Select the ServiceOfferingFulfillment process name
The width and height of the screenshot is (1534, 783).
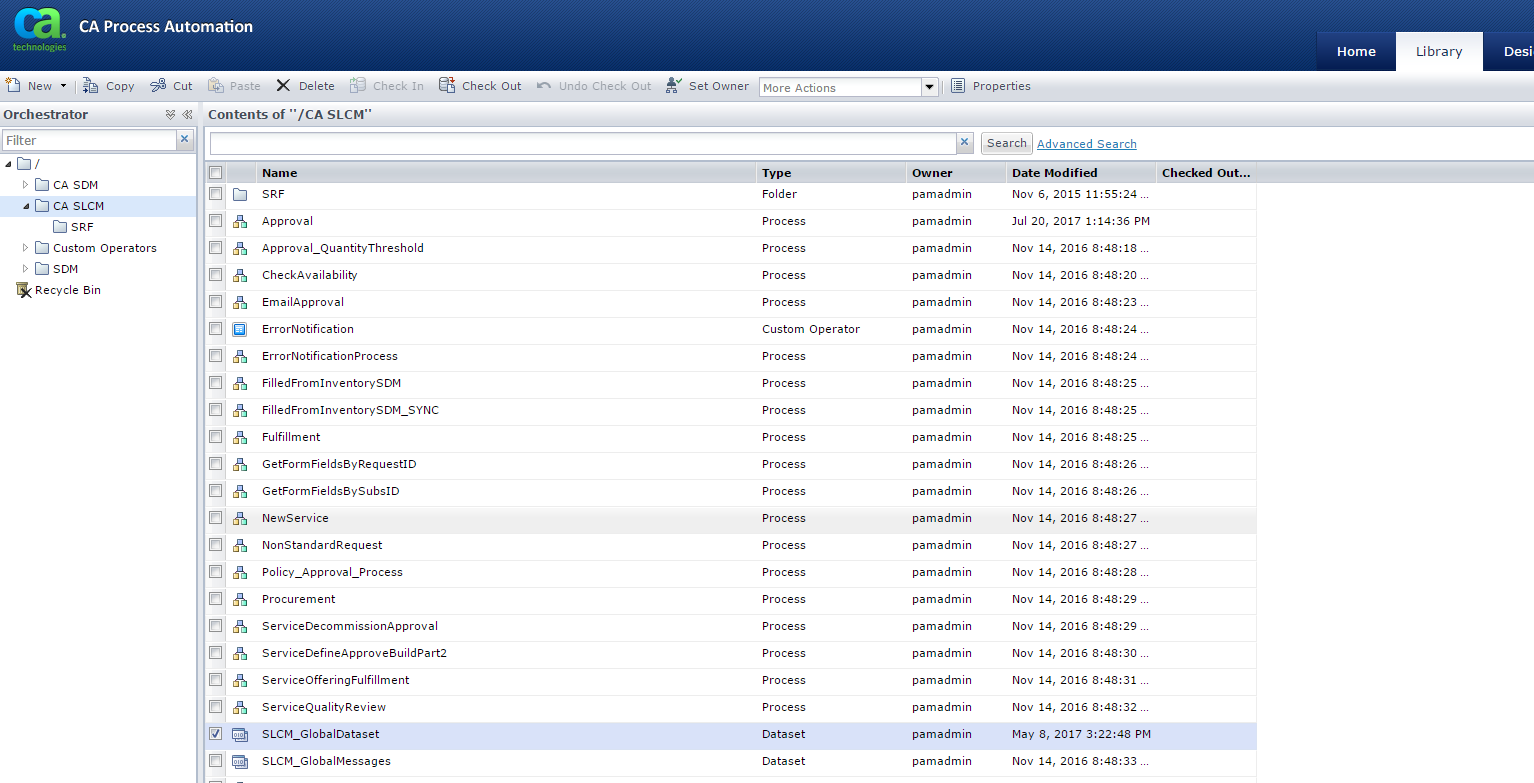click(x=336, y=680)
